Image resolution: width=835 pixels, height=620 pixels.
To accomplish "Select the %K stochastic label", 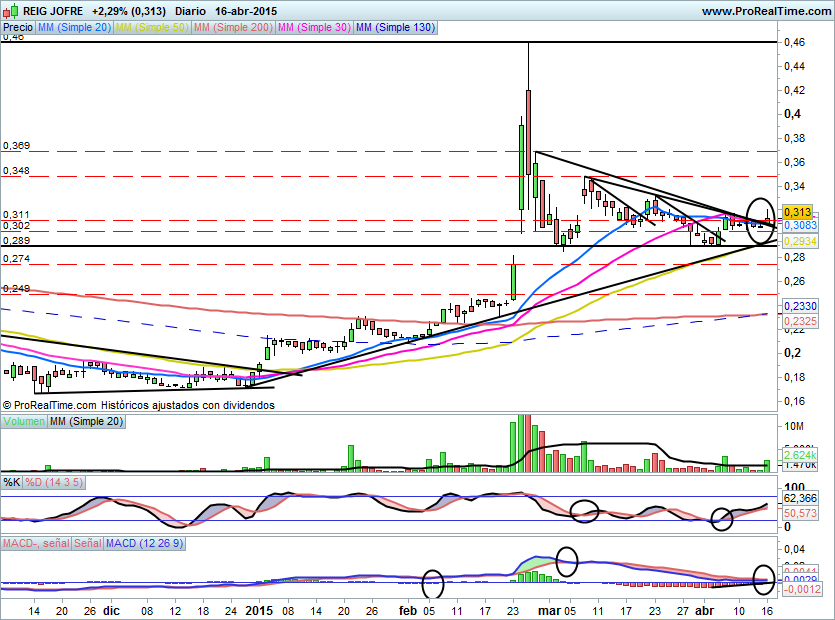I will pos(12,483).
